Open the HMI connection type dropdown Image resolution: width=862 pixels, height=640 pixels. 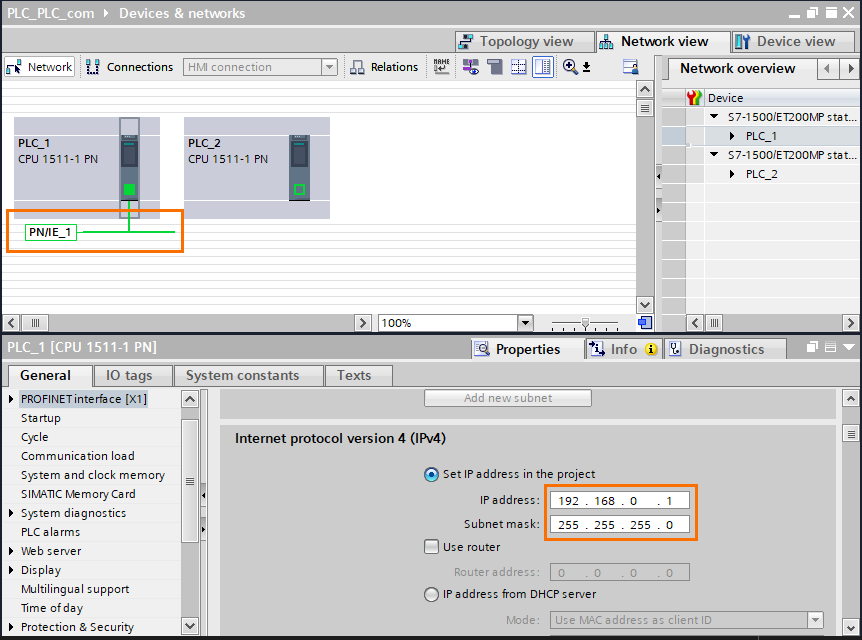tap(329, 67)
